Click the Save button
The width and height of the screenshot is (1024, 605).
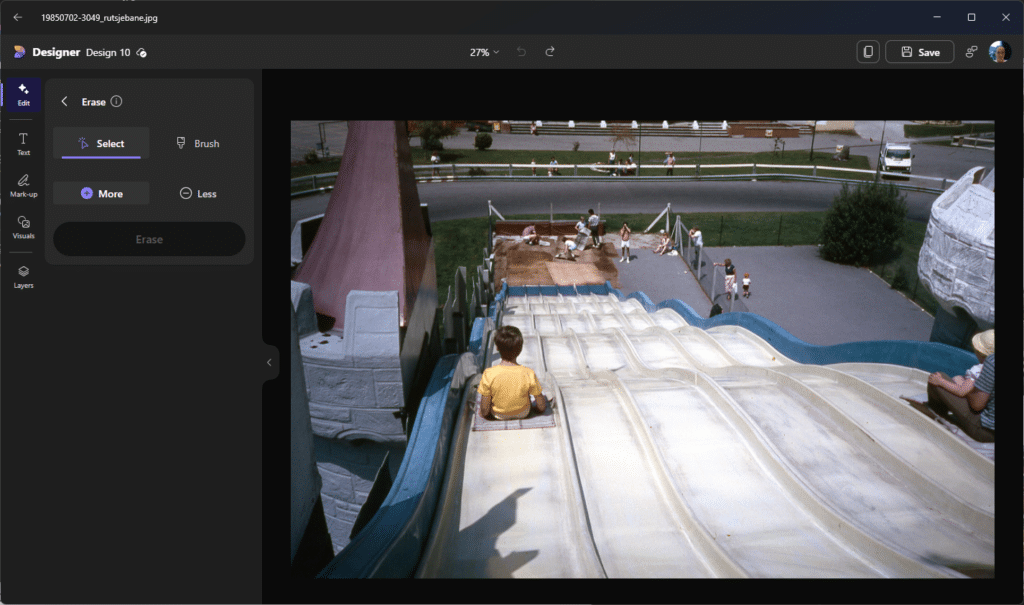coord(919,52)
